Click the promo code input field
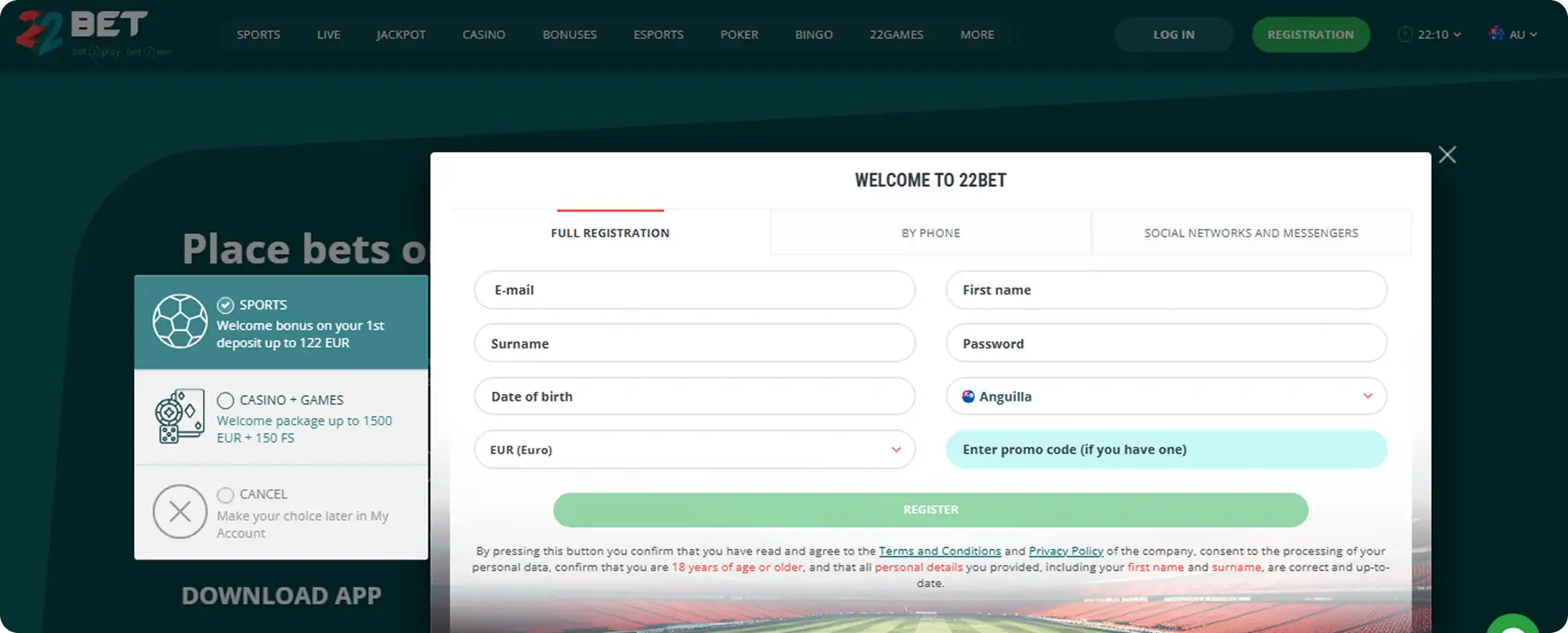The image size is (1568, 633). click(1166, 449)
